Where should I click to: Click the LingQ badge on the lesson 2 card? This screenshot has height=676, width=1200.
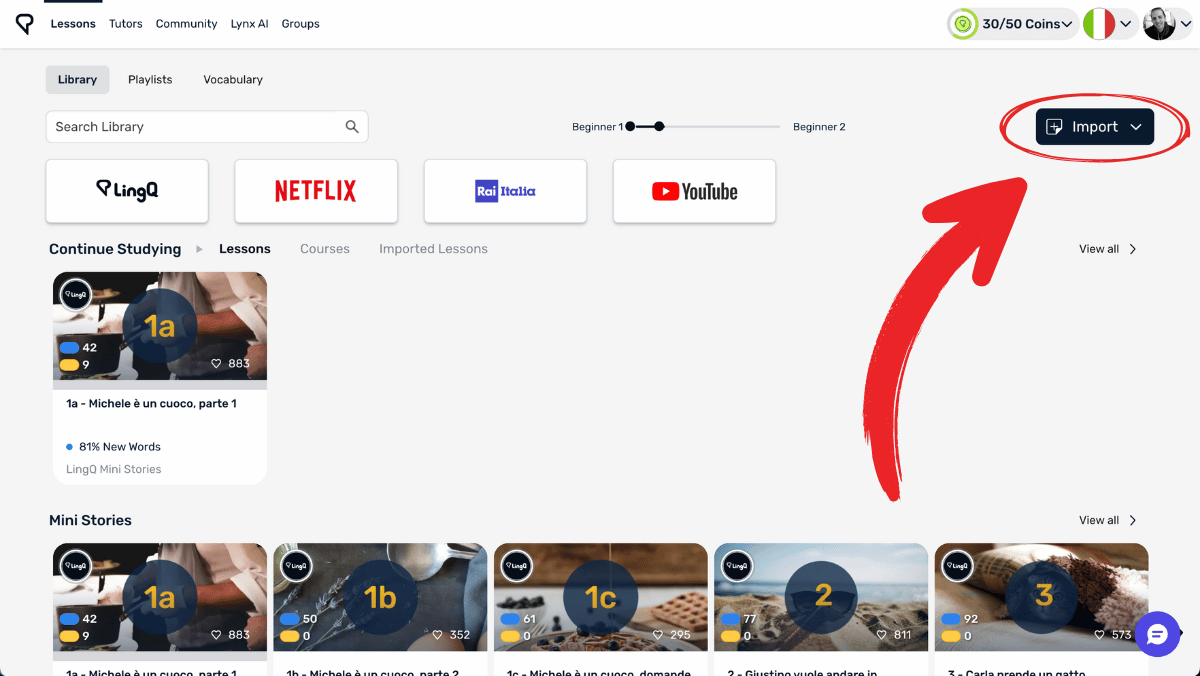[737, 566]
